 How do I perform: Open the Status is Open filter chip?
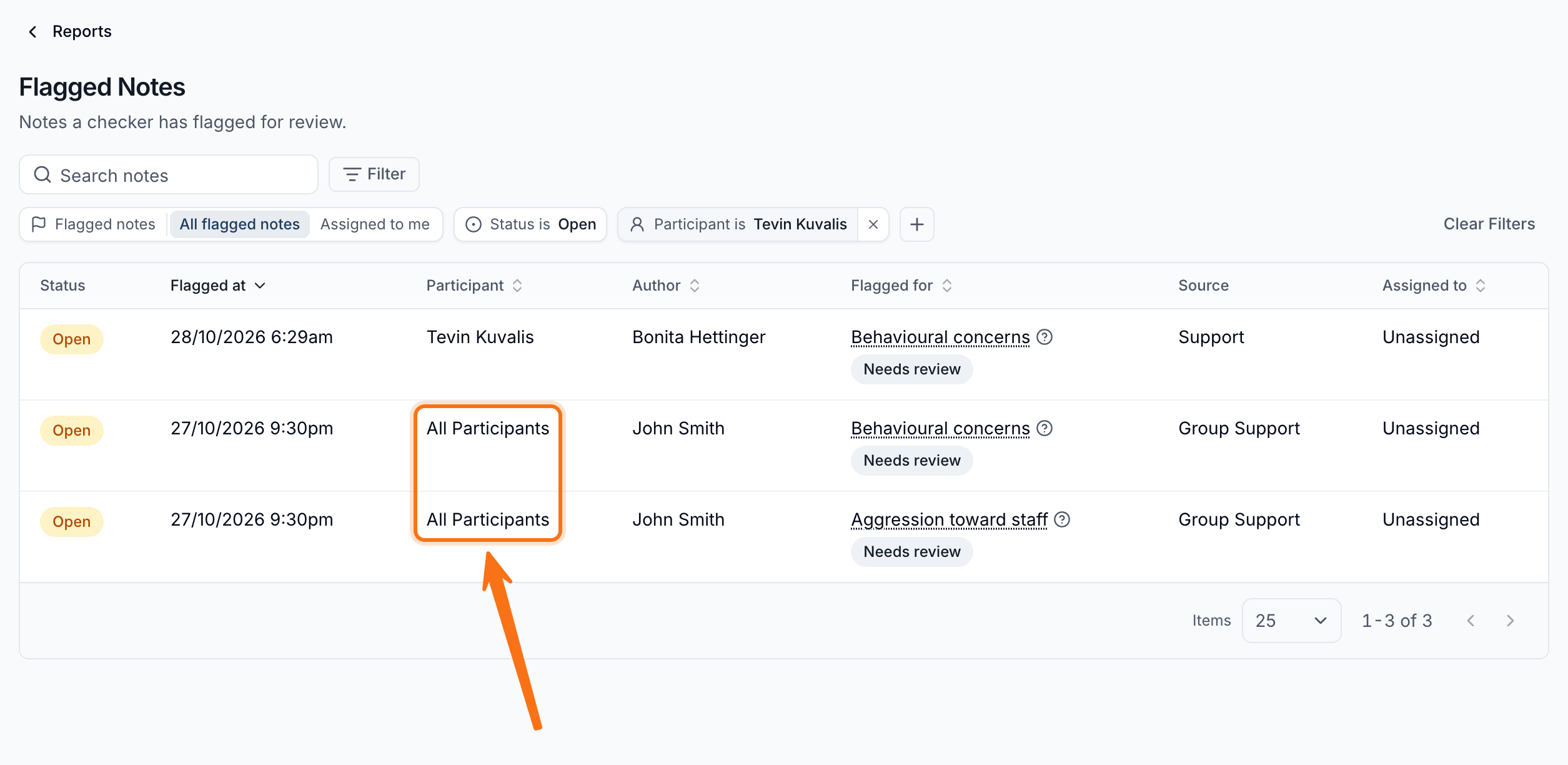pyautogui.click(x=530, y=224)
